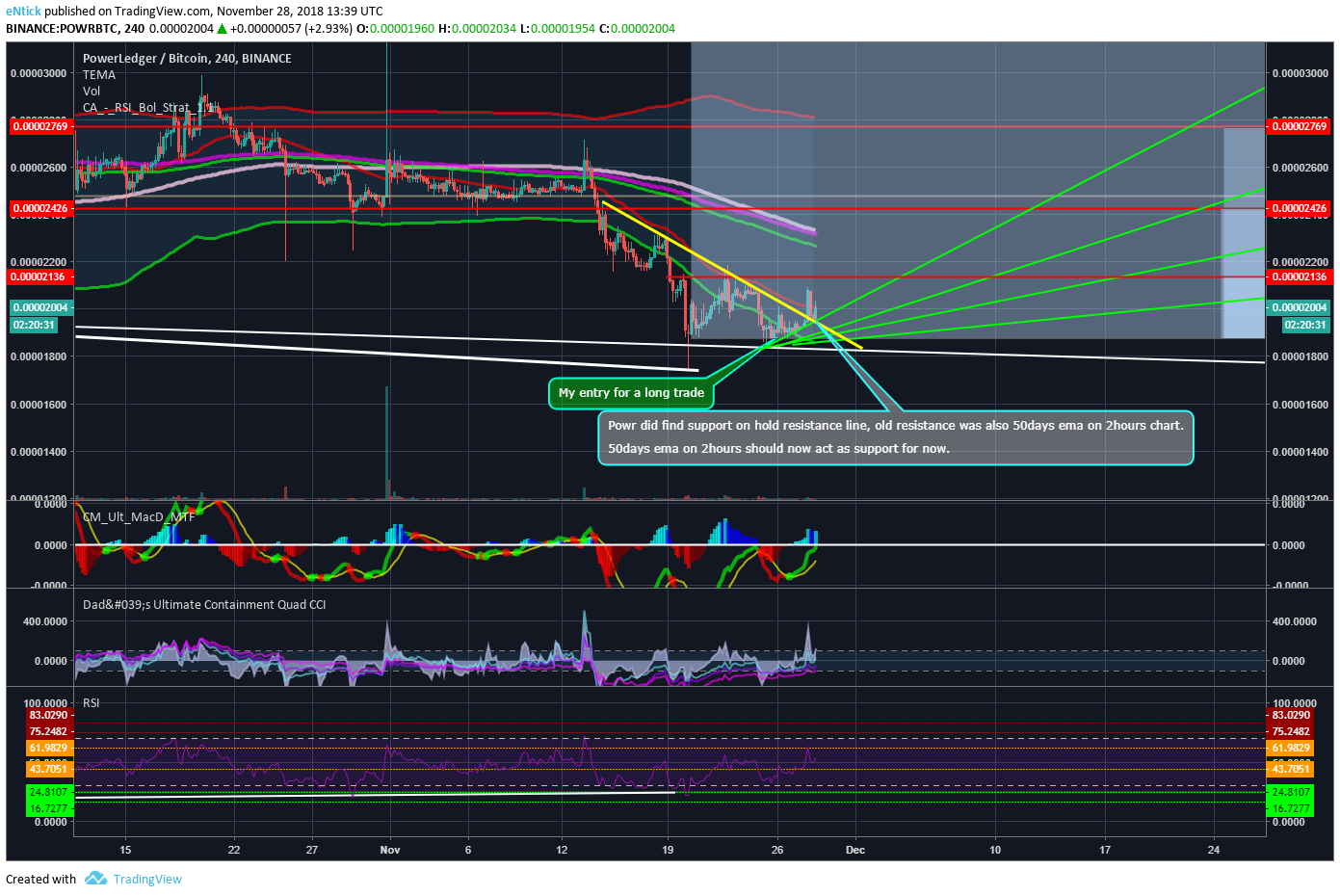Click the Ultimate Containment Quad CCI label
This screenshot has height=896, width=1340.
click(204, 605)
